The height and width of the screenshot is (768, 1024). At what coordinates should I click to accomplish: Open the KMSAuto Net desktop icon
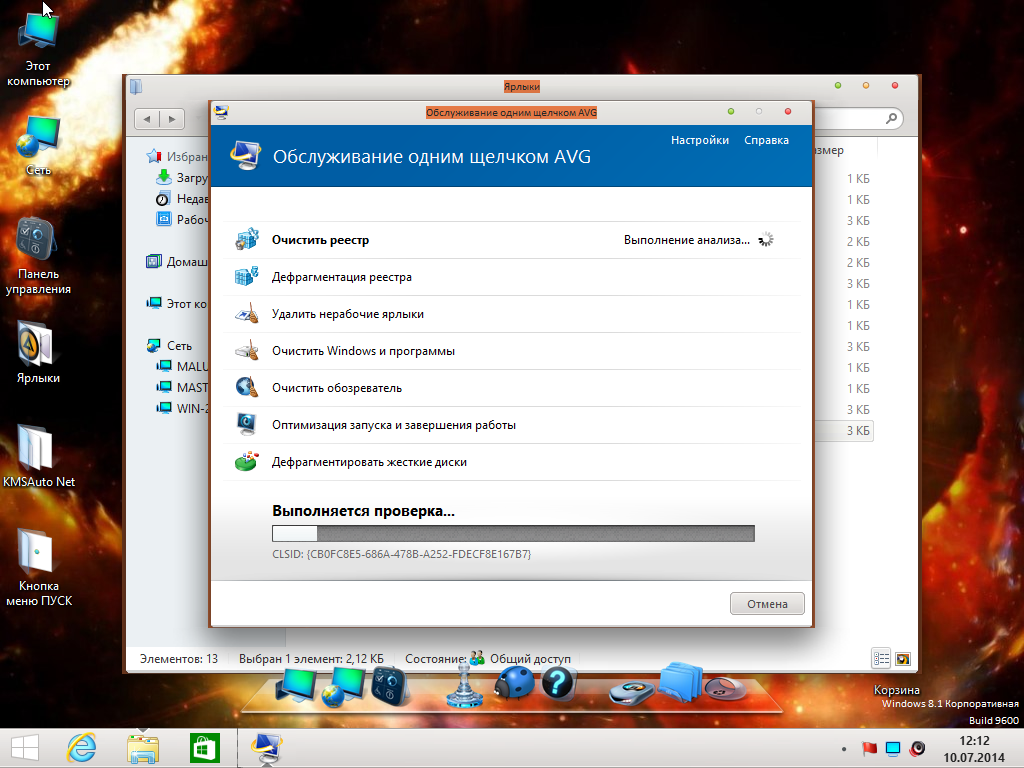coord(38,456)
